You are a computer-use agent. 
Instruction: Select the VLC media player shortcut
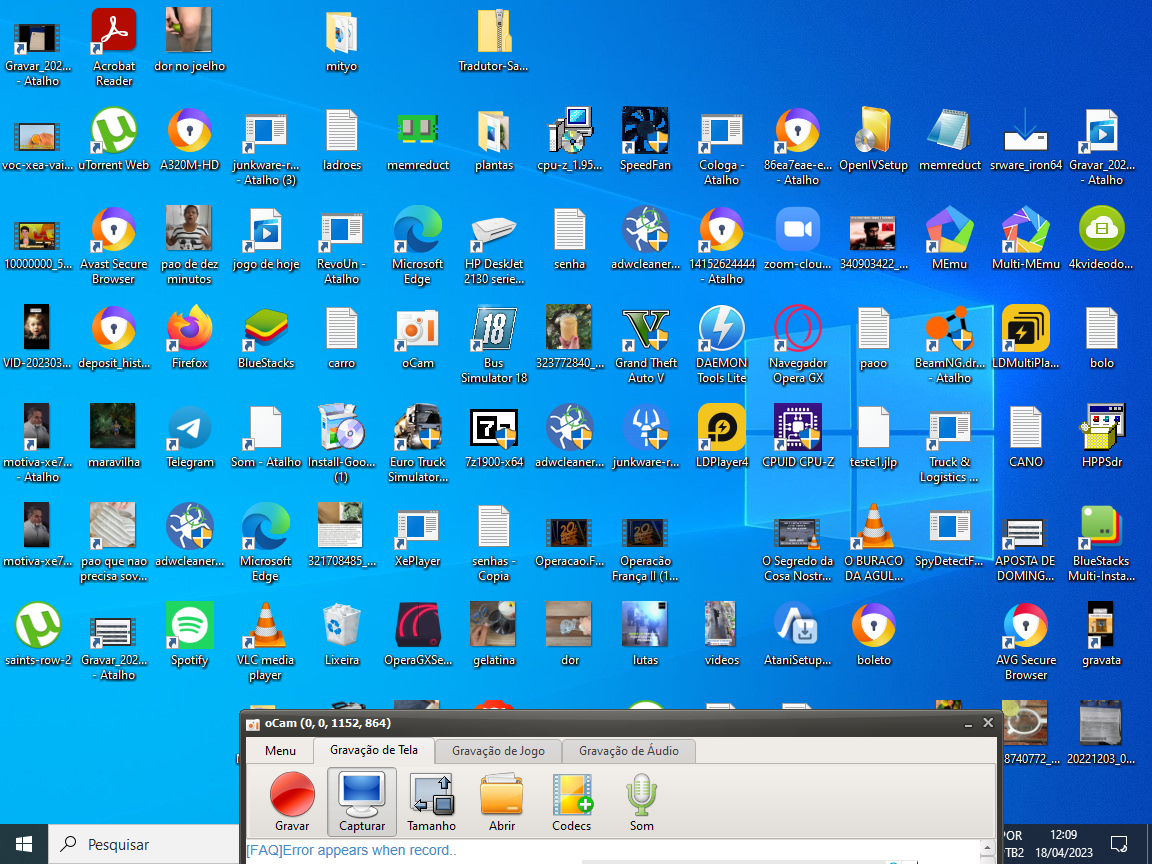pyautogui.click(x=265, y=641)
